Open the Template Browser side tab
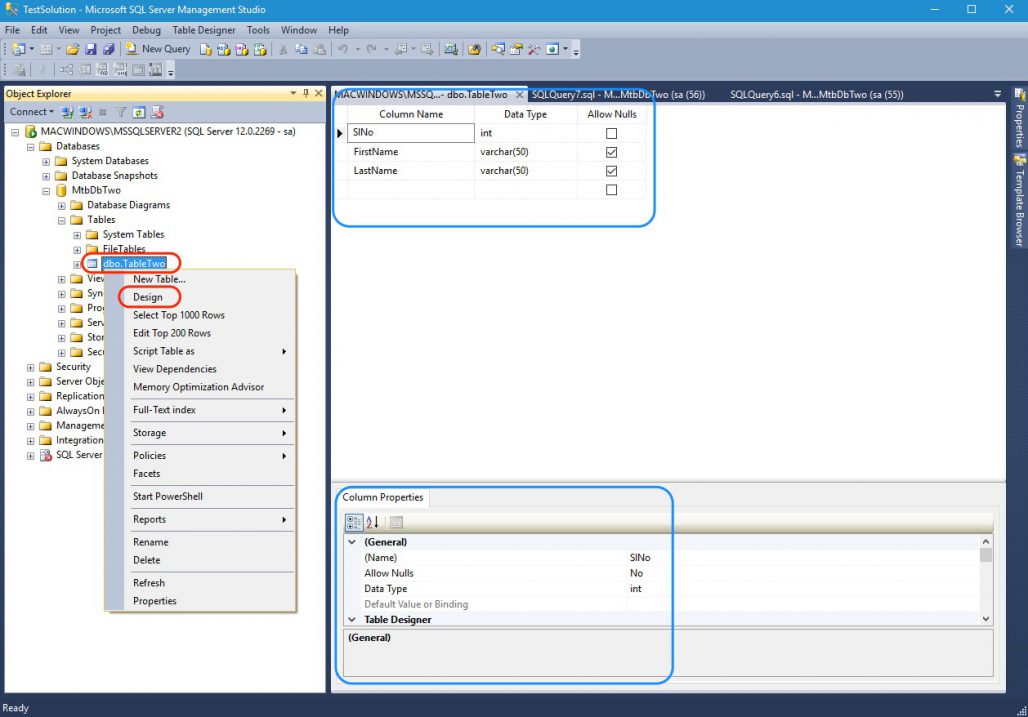 point(1019,201)
